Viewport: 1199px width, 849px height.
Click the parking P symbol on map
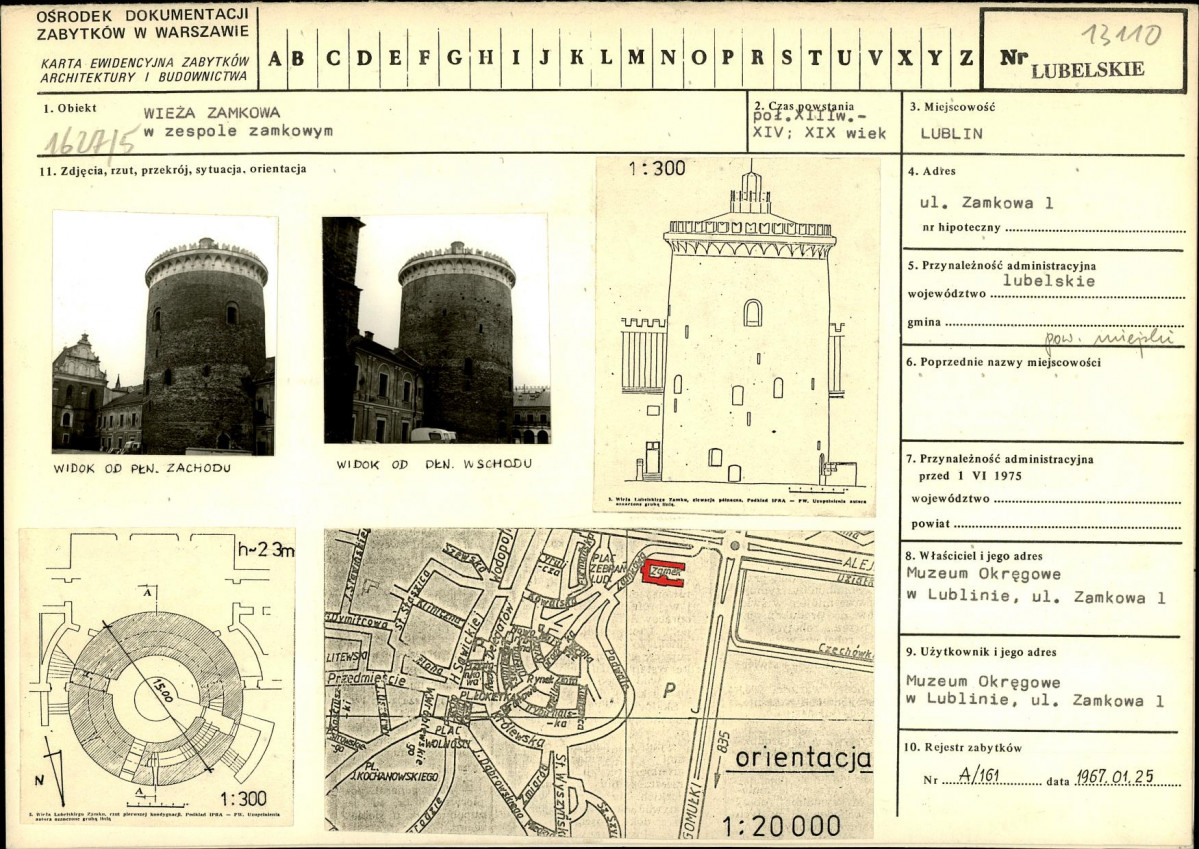(667, 690)
